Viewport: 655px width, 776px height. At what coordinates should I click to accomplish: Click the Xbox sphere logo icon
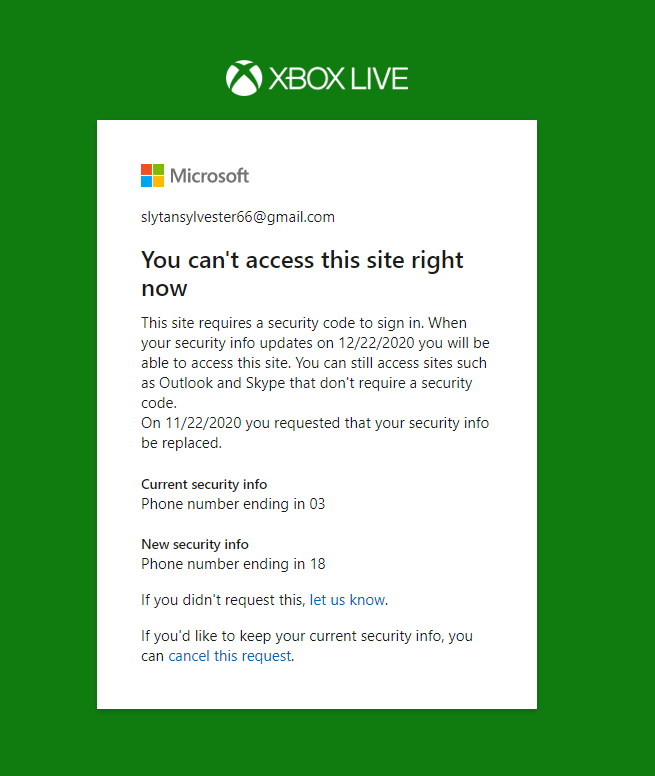tap(244, 78)
